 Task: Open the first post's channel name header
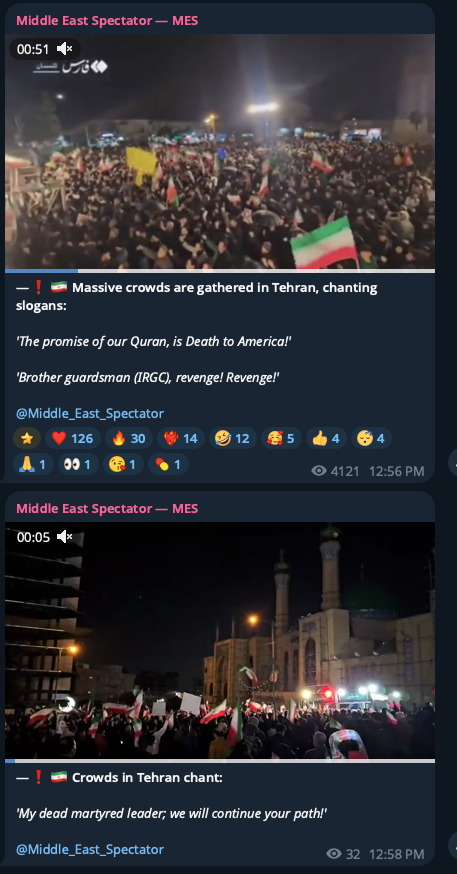107,21
